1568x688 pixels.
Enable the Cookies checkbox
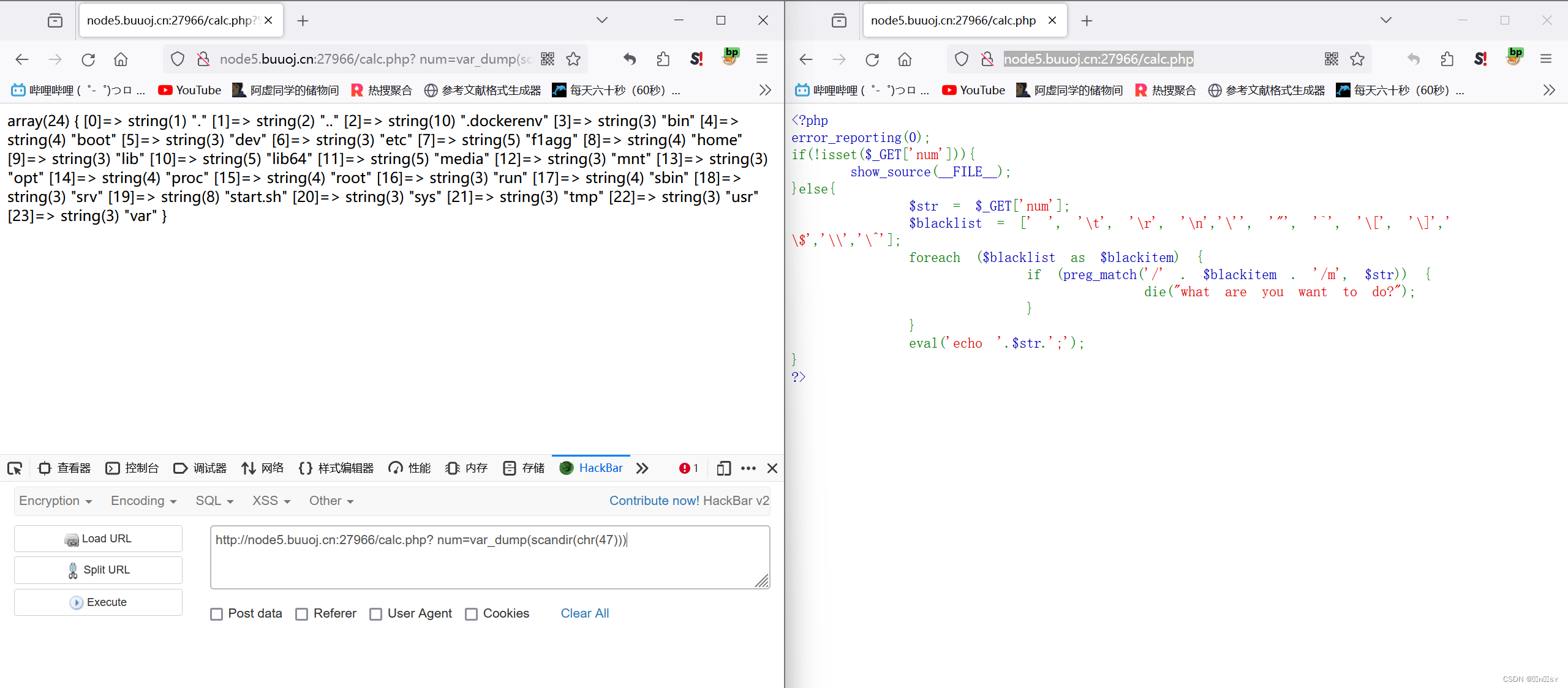[472, 613]
